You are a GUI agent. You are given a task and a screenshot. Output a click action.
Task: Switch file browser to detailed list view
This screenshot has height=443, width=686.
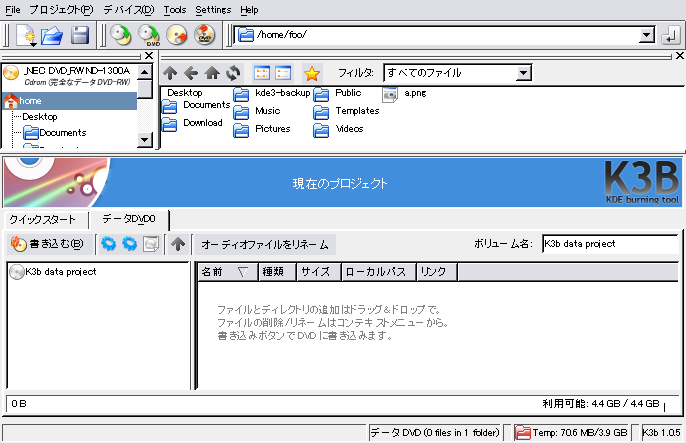tap(283, 73)
